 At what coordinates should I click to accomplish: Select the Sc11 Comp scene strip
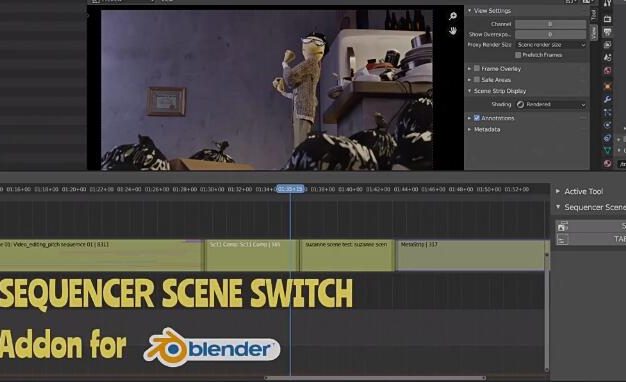click(252, 255)
